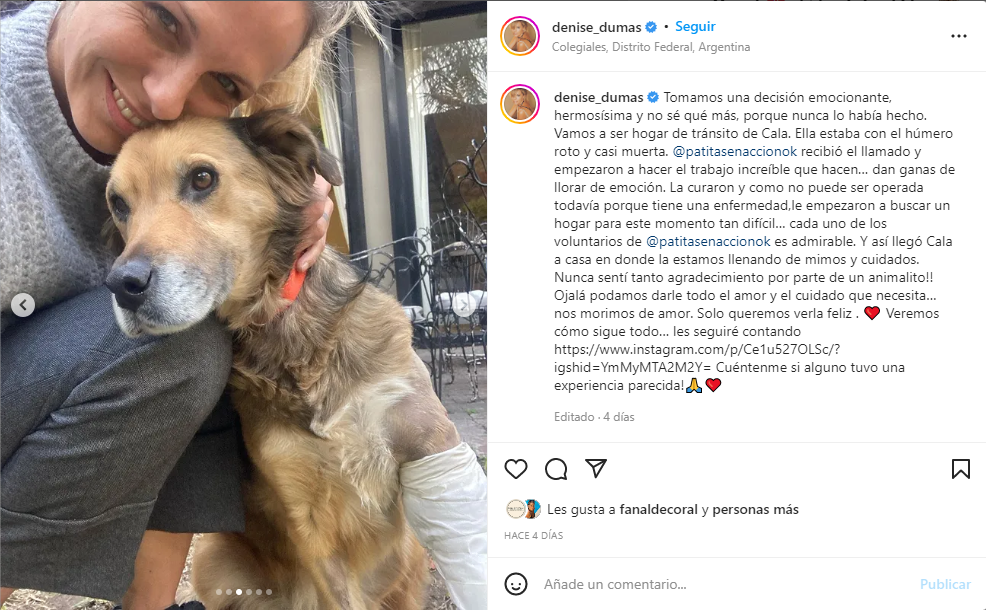The height and width of the screenshot is (610, 986).
Task: Open second @patitasenaccionok mention in caption
Action: pyautogui.click(x=708, y=241)
